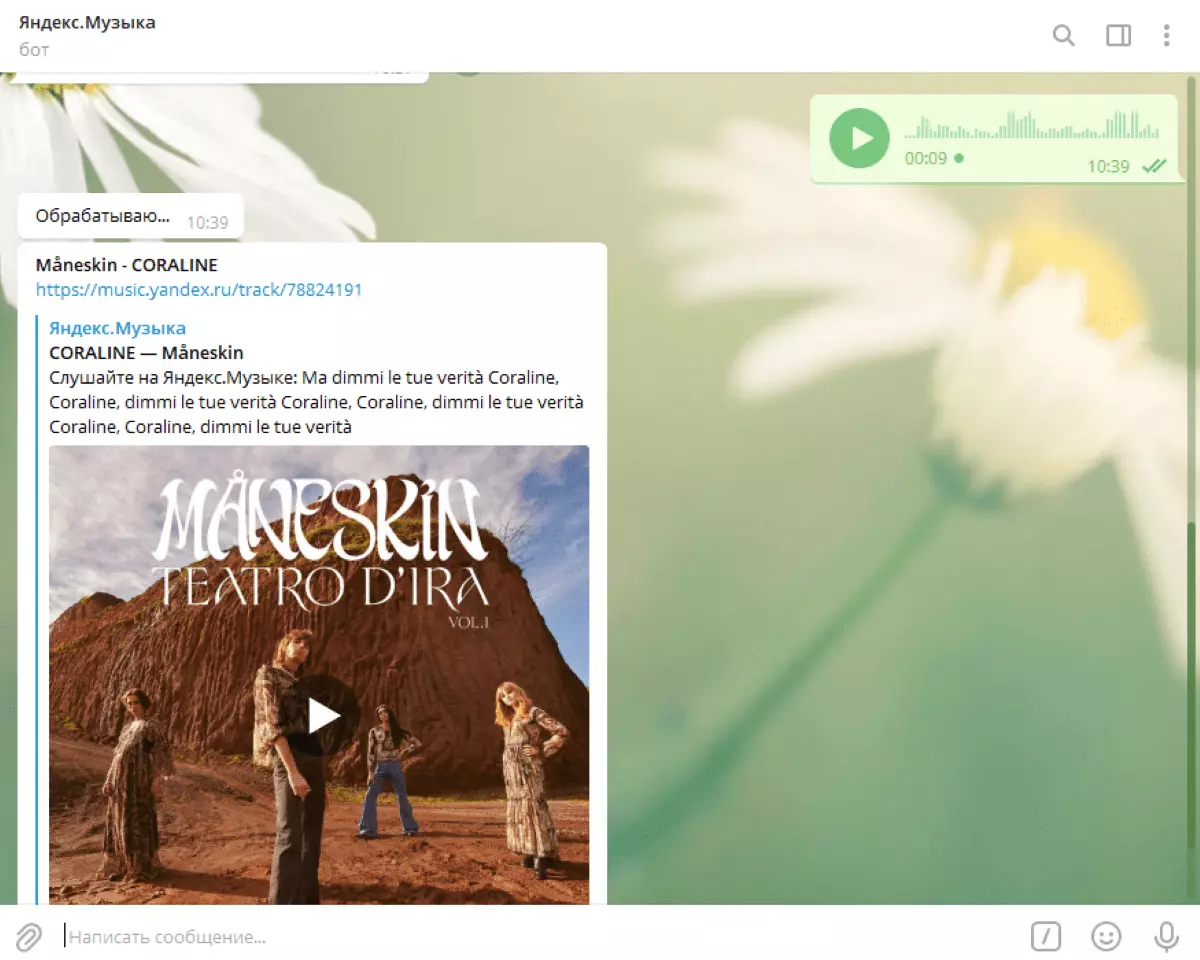The width and height of the screenshot is (1200, 960).
Task: Click 'CORALINE — Måneskin' preview heading
Action: pyautogui.click(x=146, y=353)
